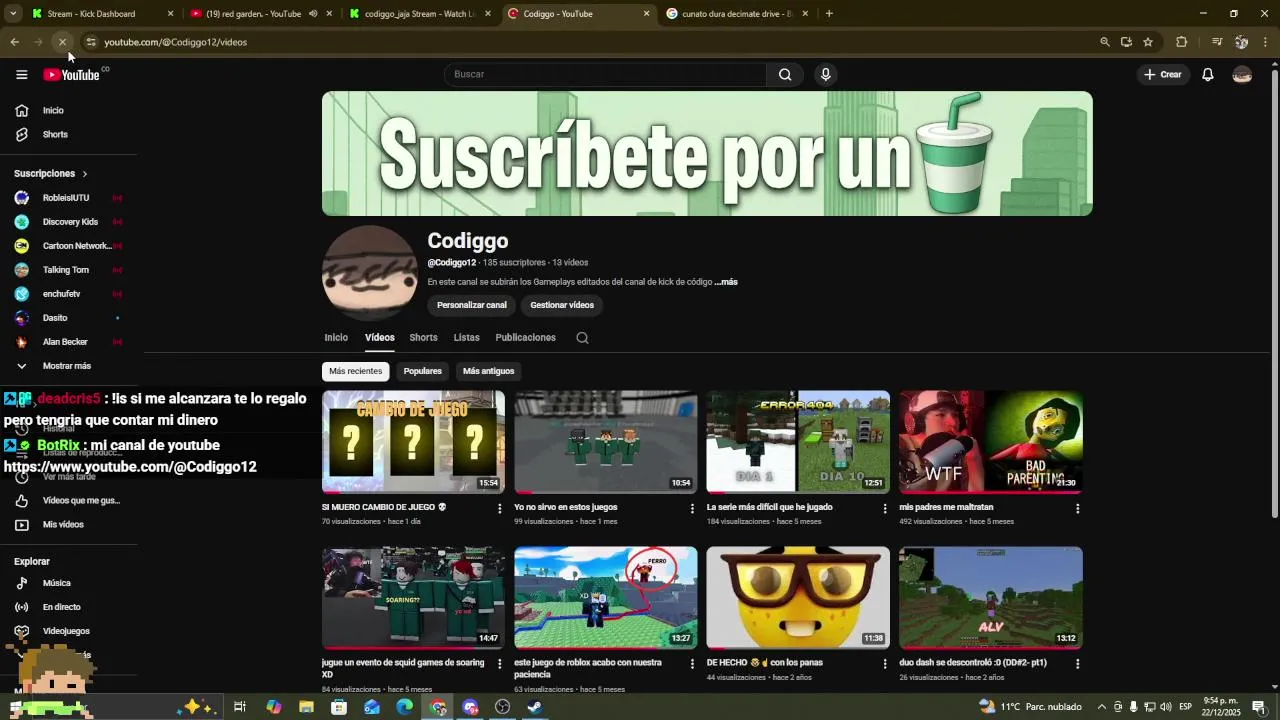Open Microsoft Edge from the taskbar

tap(404, 707)
